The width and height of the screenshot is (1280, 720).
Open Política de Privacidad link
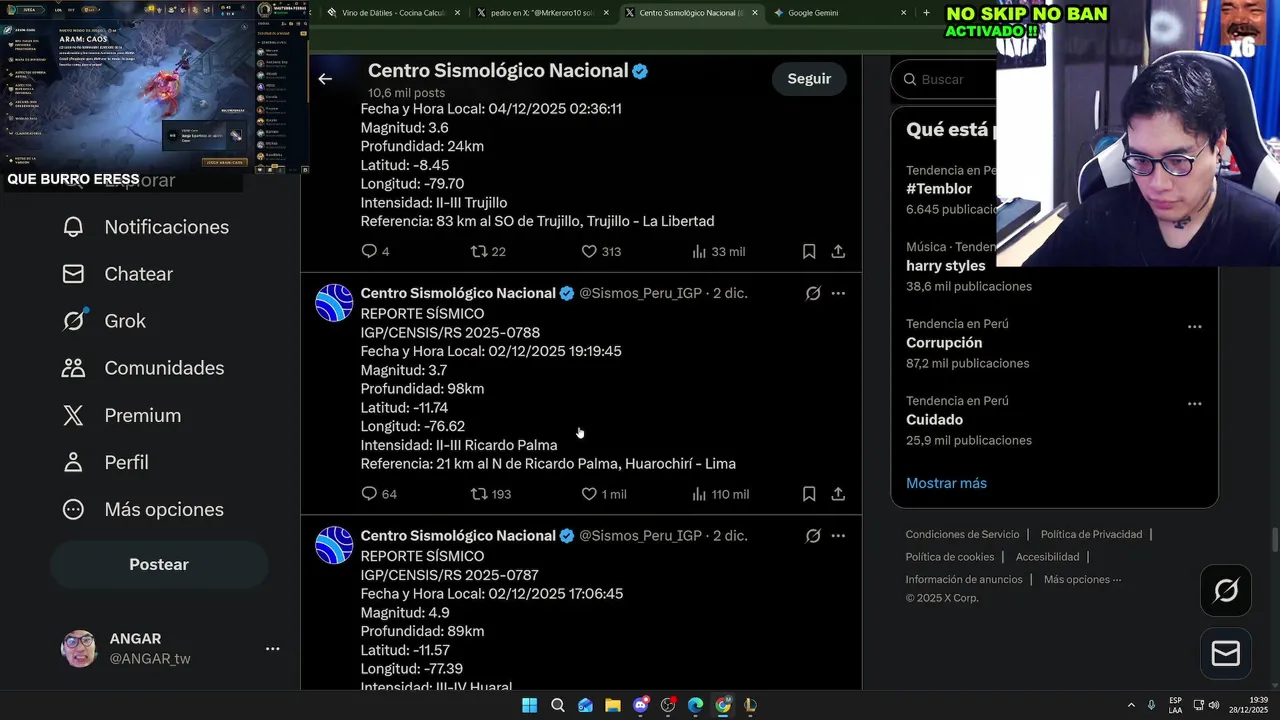pos(1091,534)
